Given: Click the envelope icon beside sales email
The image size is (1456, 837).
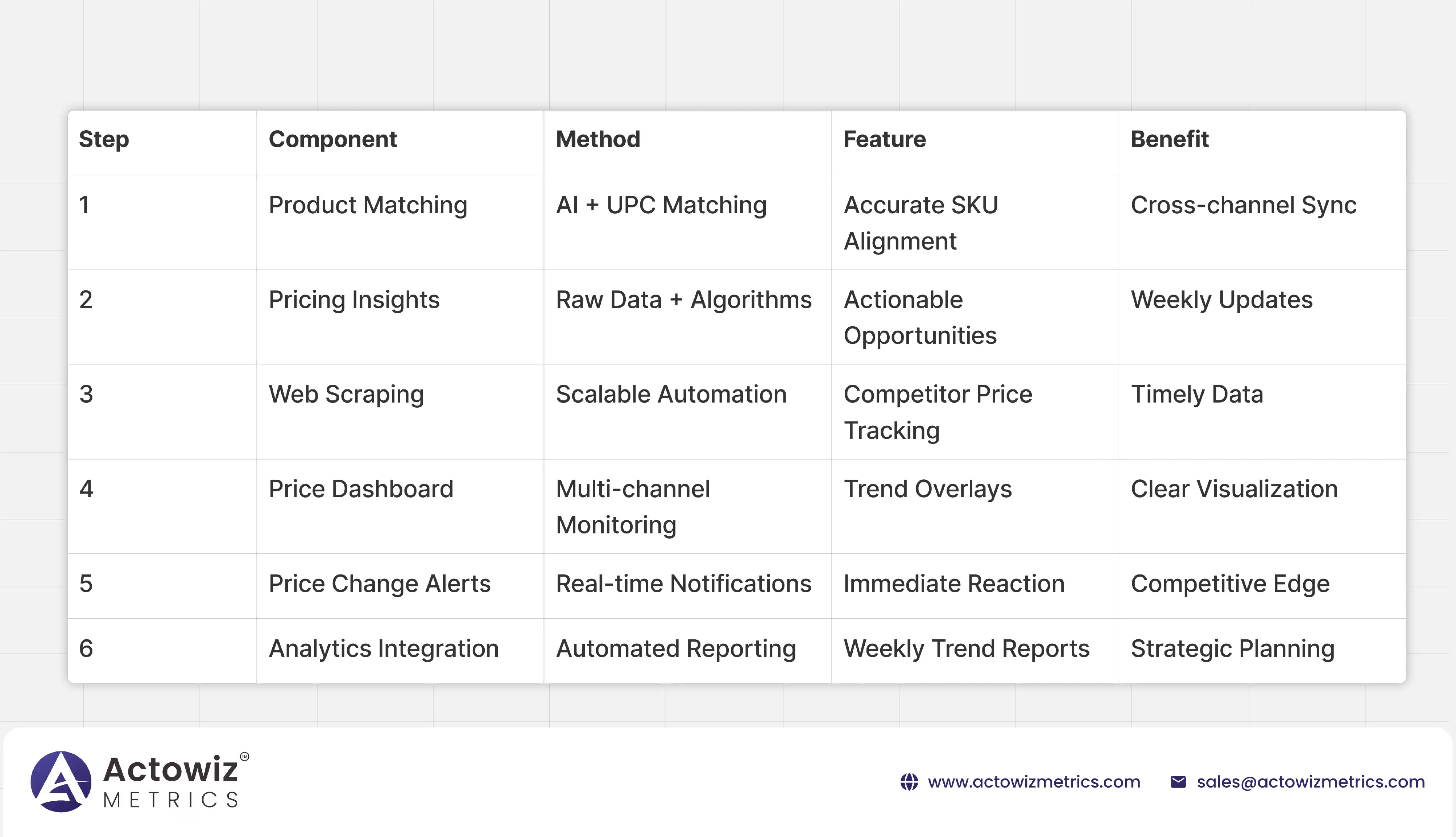Looking at the screenshot, I should tap(1178, 782).
